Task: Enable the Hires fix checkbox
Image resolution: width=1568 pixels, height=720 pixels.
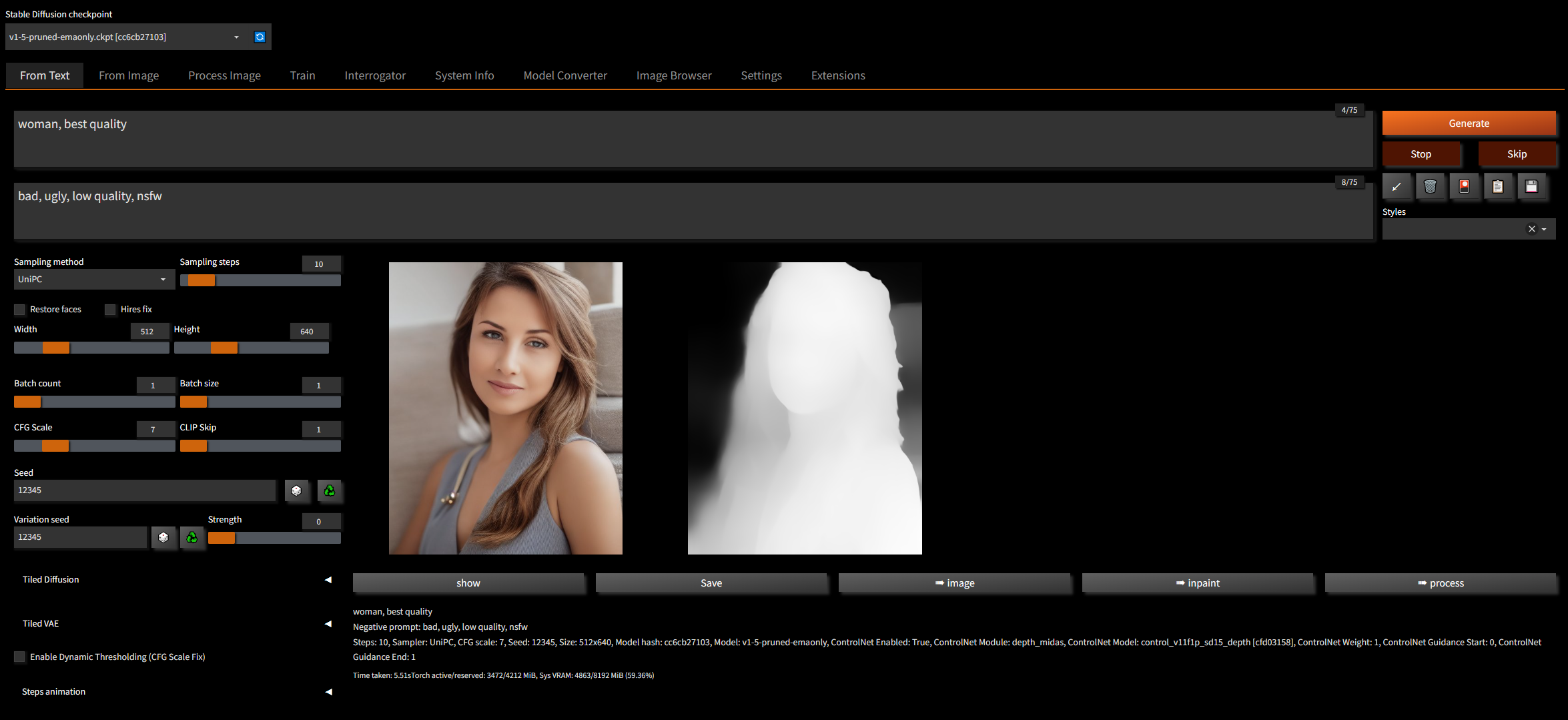Action: (110, 309)
